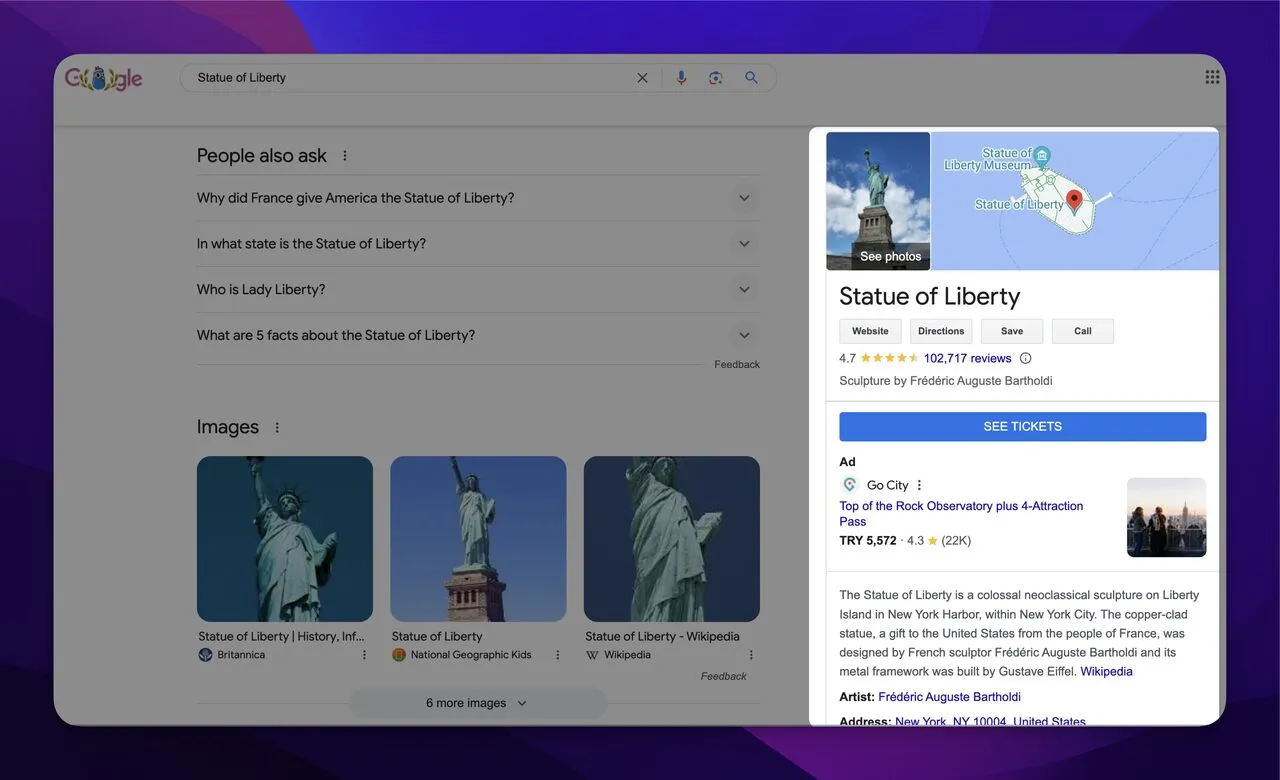The width and height of the screenshot is (1280, 780).
Task: Expand the '6 more images' button
Action: [x=477, y=703]
